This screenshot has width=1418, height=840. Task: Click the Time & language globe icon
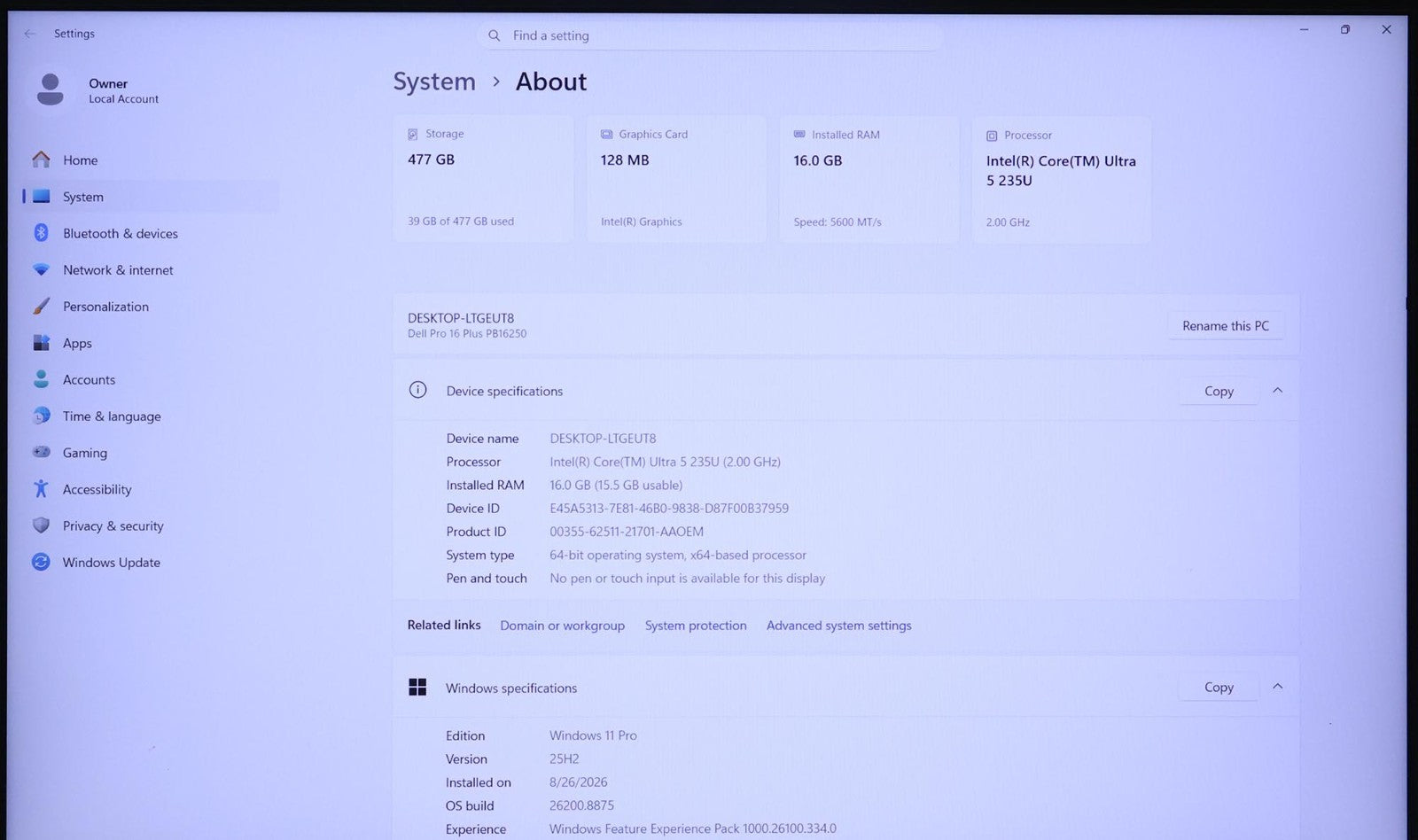[x=41, y=416]
